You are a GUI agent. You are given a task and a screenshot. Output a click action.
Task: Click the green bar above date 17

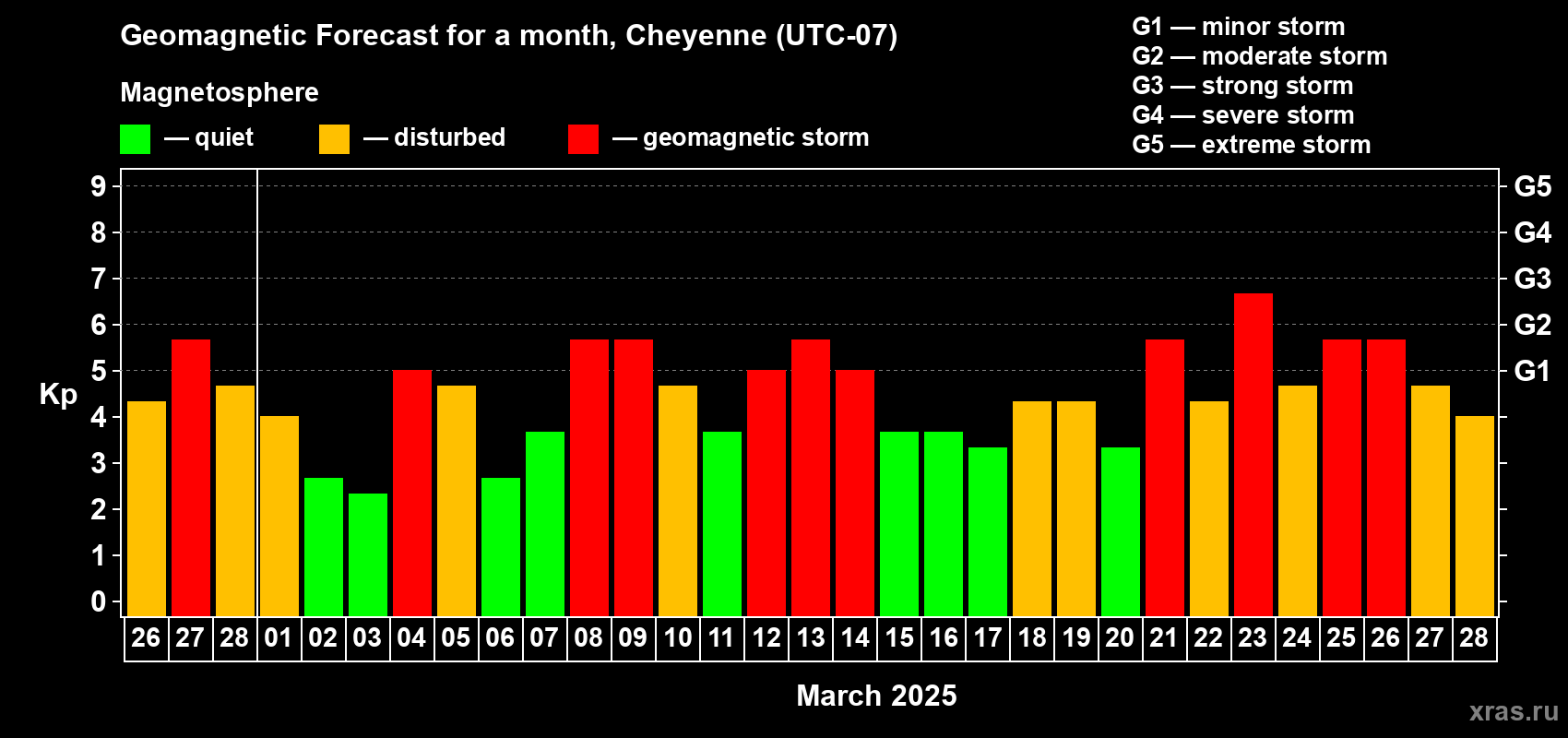coord(988,531)
